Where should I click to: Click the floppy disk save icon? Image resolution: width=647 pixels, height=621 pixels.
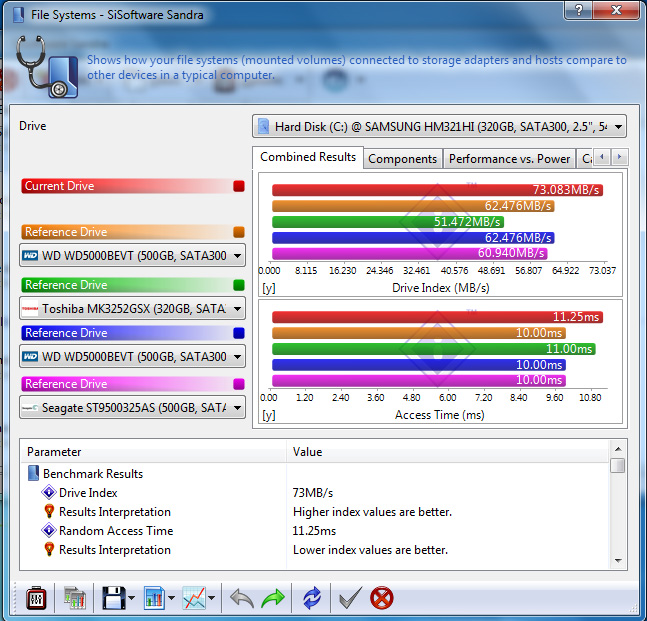click(x=113, y=598)
